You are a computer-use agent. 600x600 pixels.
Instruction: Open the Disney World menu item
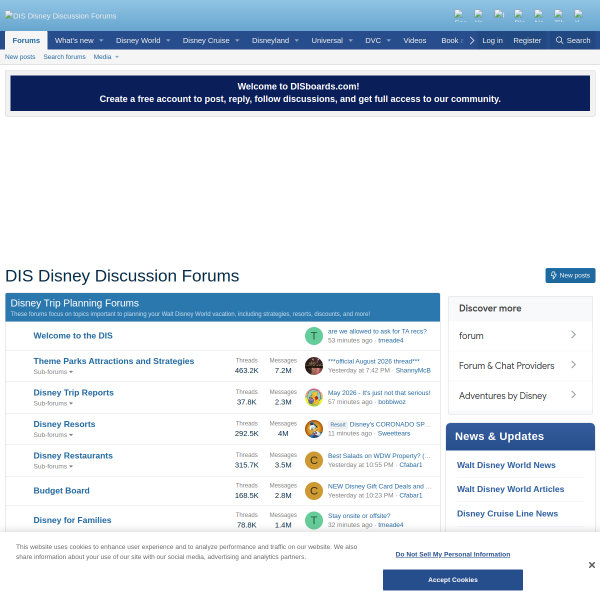[x=138, y=40]
